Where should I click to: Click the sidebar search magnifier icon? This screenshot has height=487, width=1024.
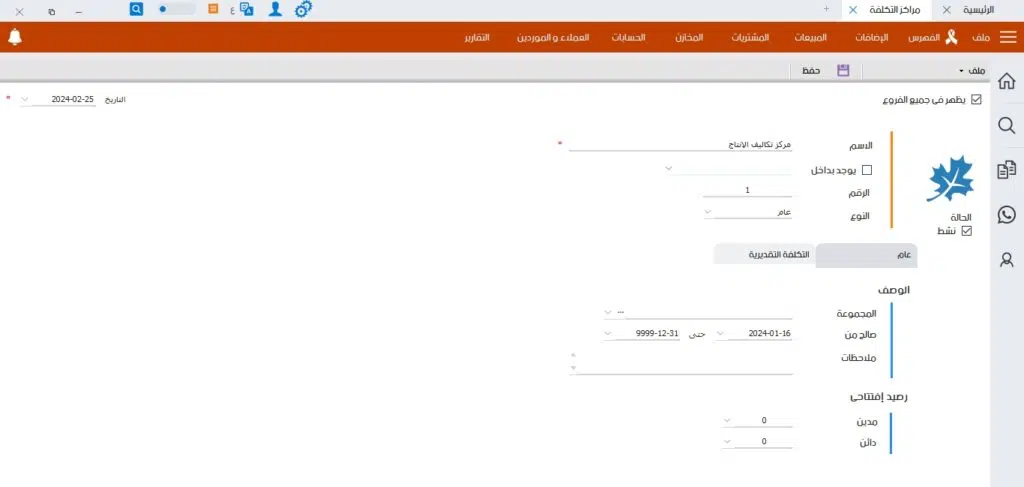tap(1006, 125)
